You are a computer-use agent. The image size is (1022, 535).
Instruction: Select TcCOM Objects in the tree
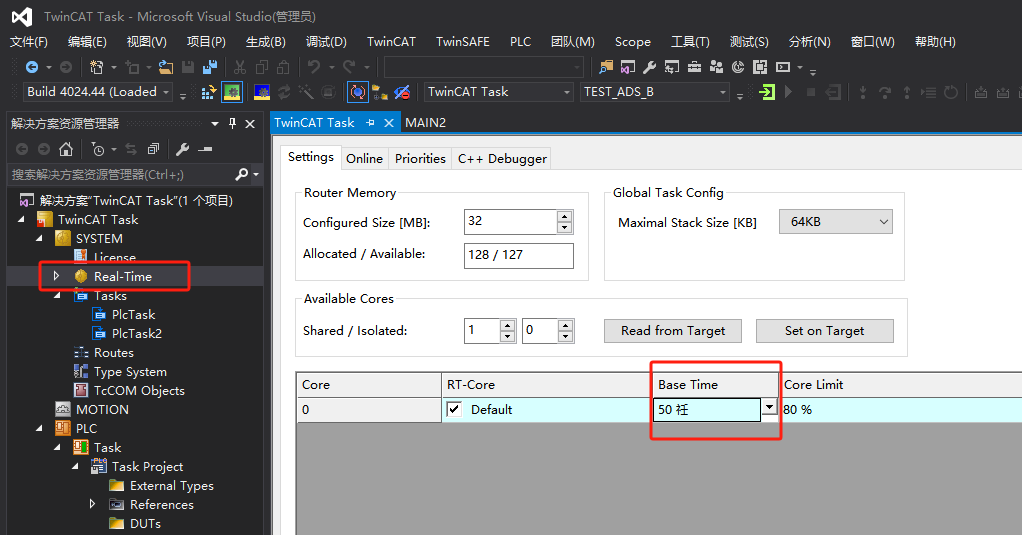[139, 390]
